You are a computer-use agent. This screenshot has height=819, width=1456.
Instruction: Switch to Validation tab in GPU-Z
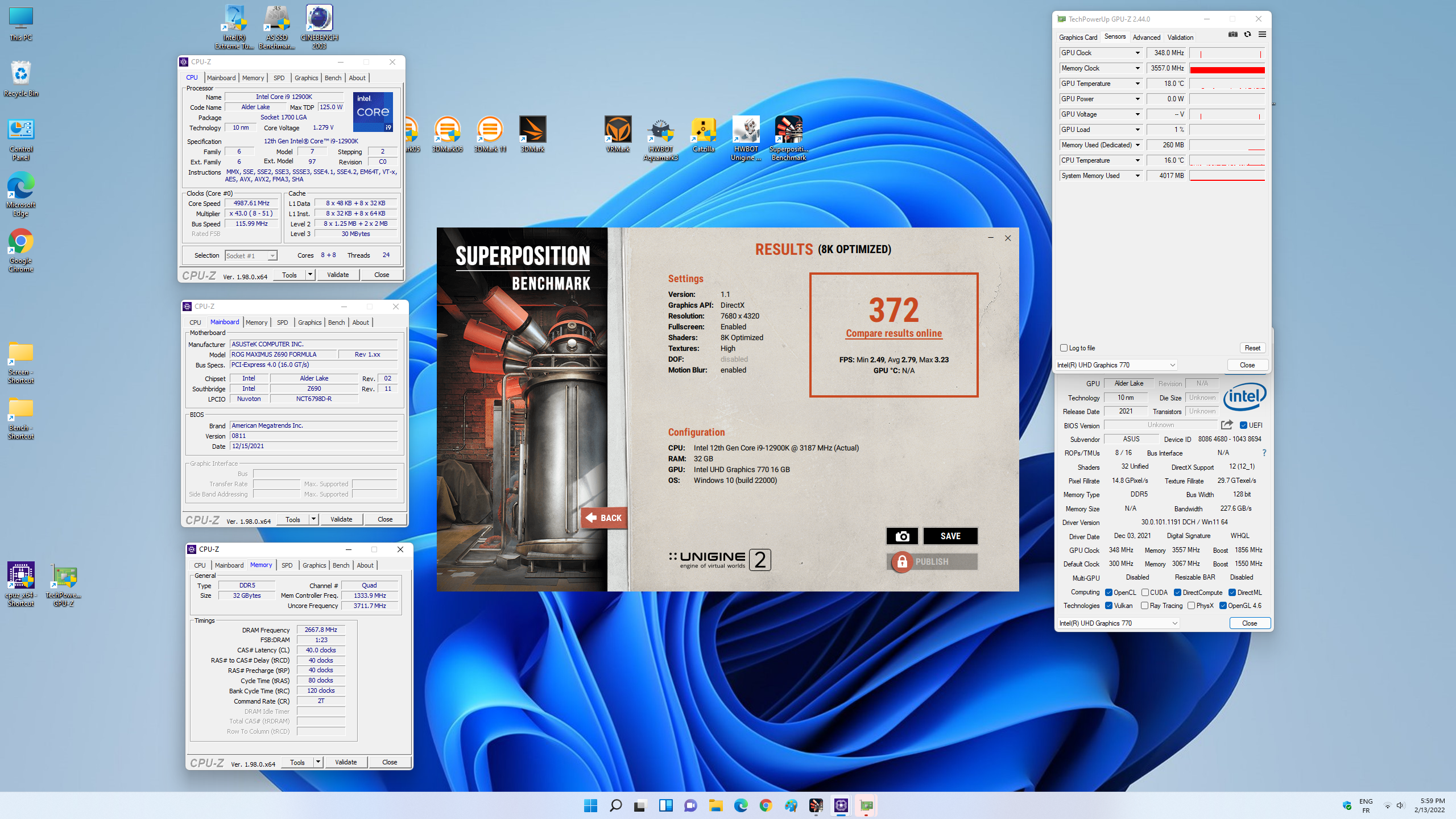click(1180, 38)
